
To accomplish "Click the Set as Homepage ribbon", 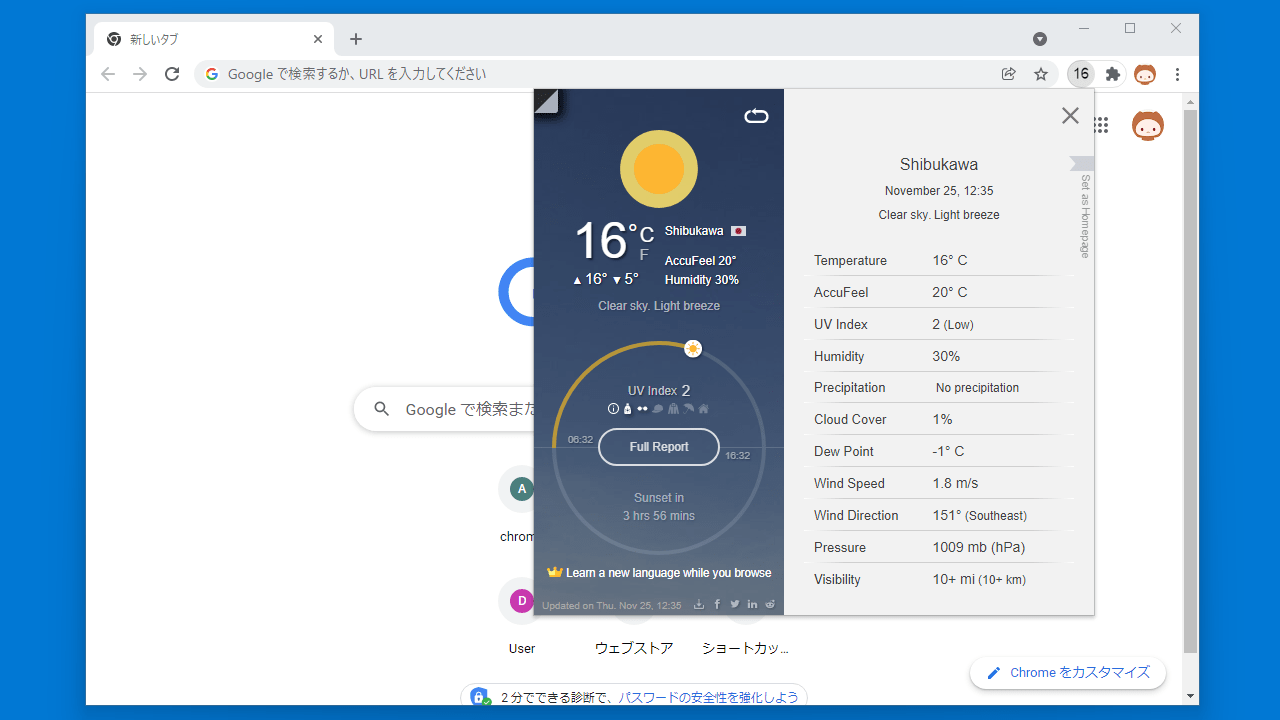I will [1084, 207].
